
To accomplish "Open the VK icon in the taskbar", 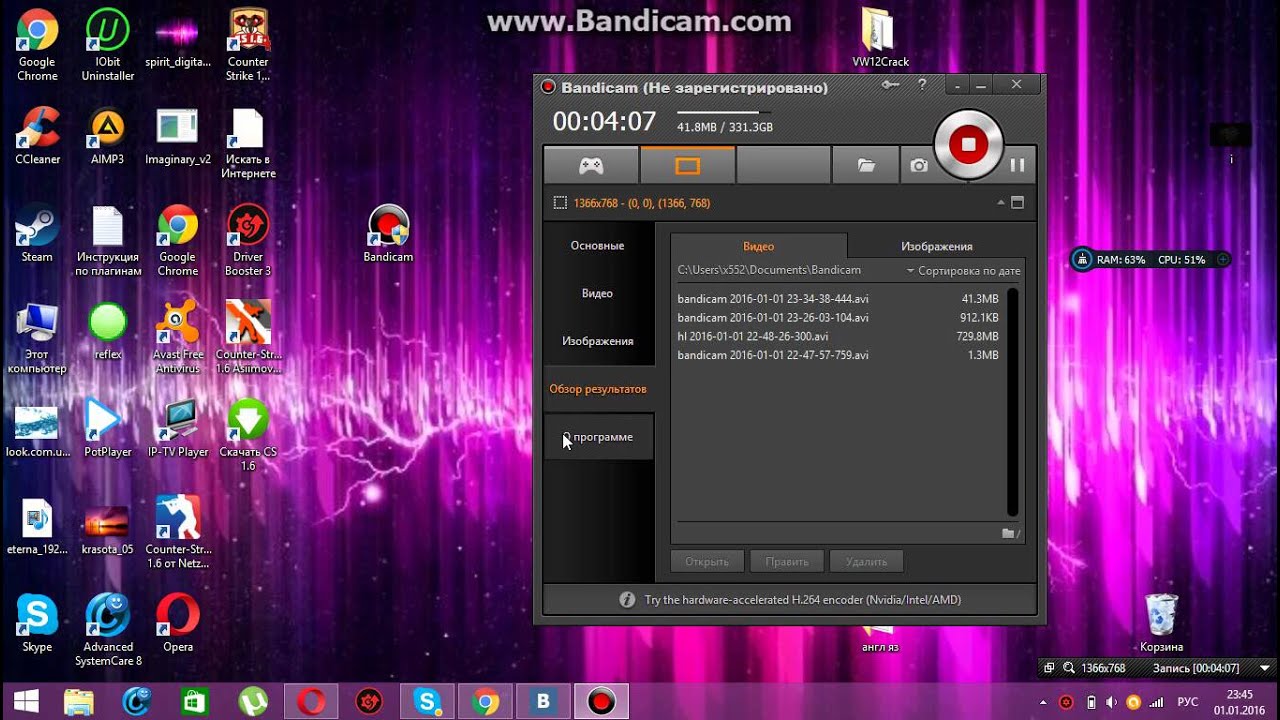I will [543, 701].
